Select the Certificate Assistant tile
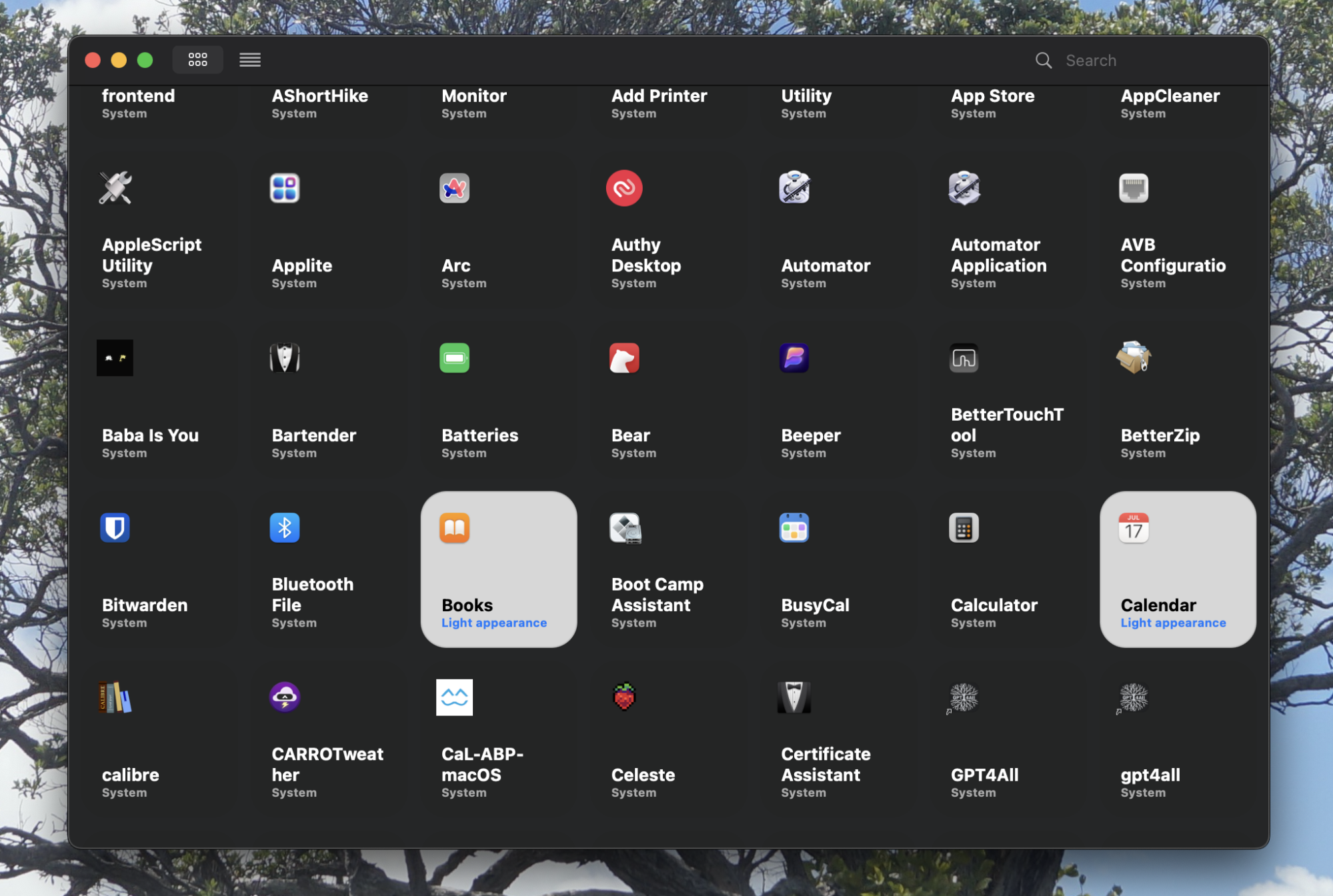Viewport: 1333px width, 896px height. 838,739
